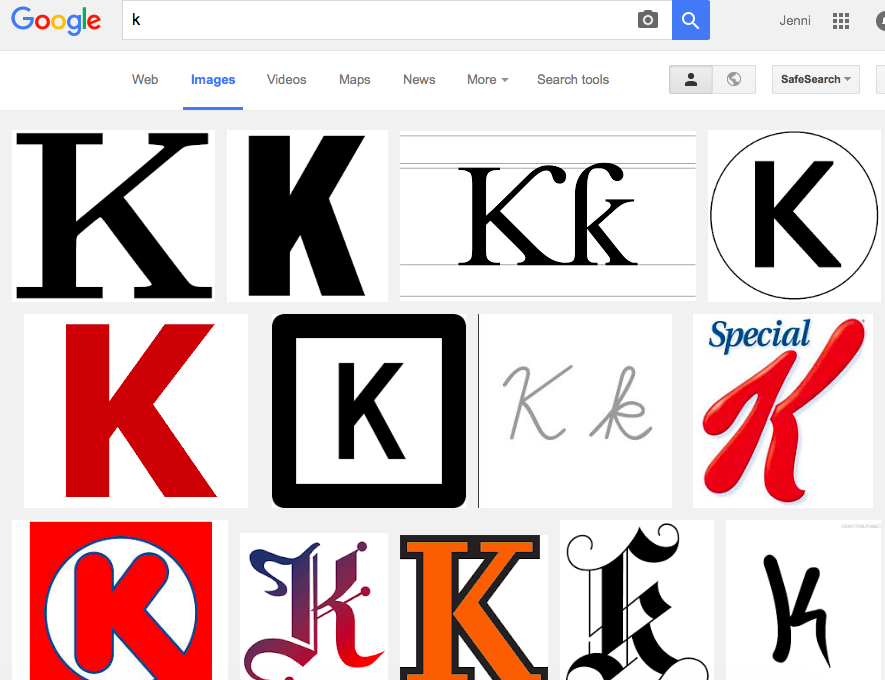Open the bold black sans-serif K image
Screen dimensions: 885x680
point(307,216)
